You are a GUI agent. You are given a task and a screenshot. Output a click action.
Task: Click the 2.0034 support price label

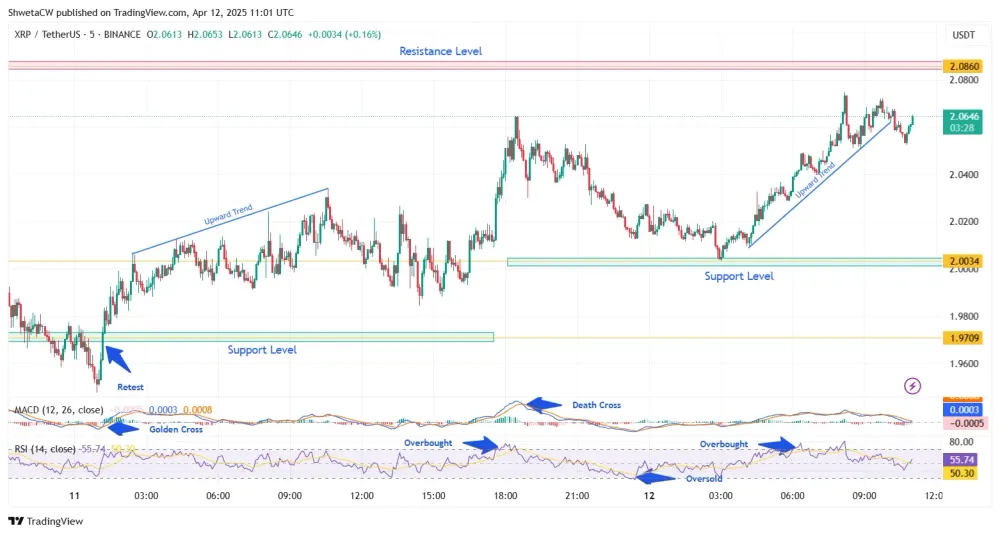(964, 262)
